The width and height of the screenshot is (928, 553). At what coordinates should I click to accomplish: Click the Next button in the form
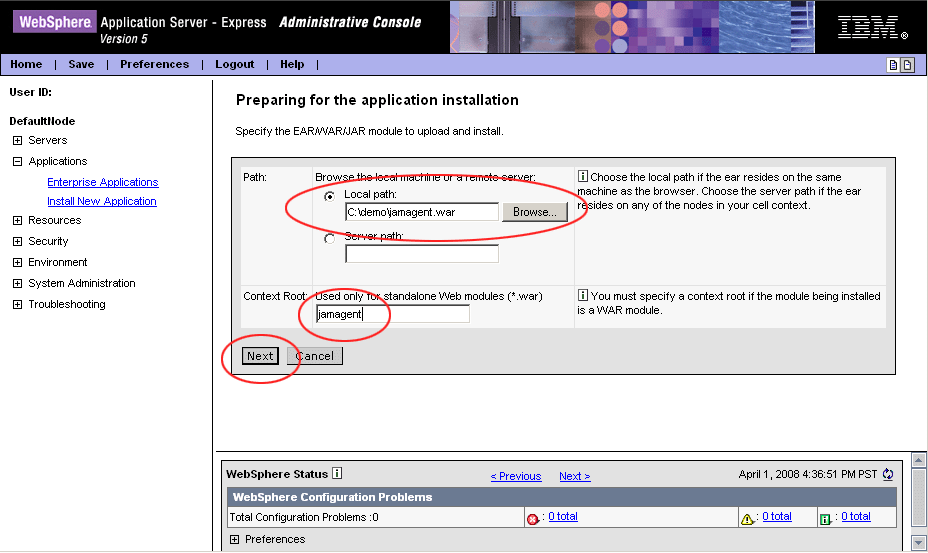point(260,356)
